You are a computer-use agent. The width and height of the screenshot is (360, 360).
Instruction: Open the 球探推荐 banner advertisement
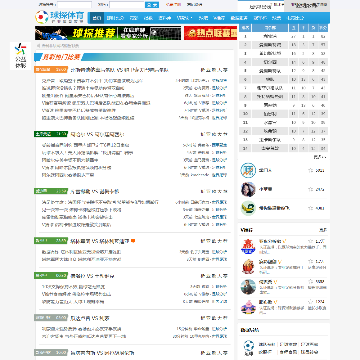click(x=108, y=33)
